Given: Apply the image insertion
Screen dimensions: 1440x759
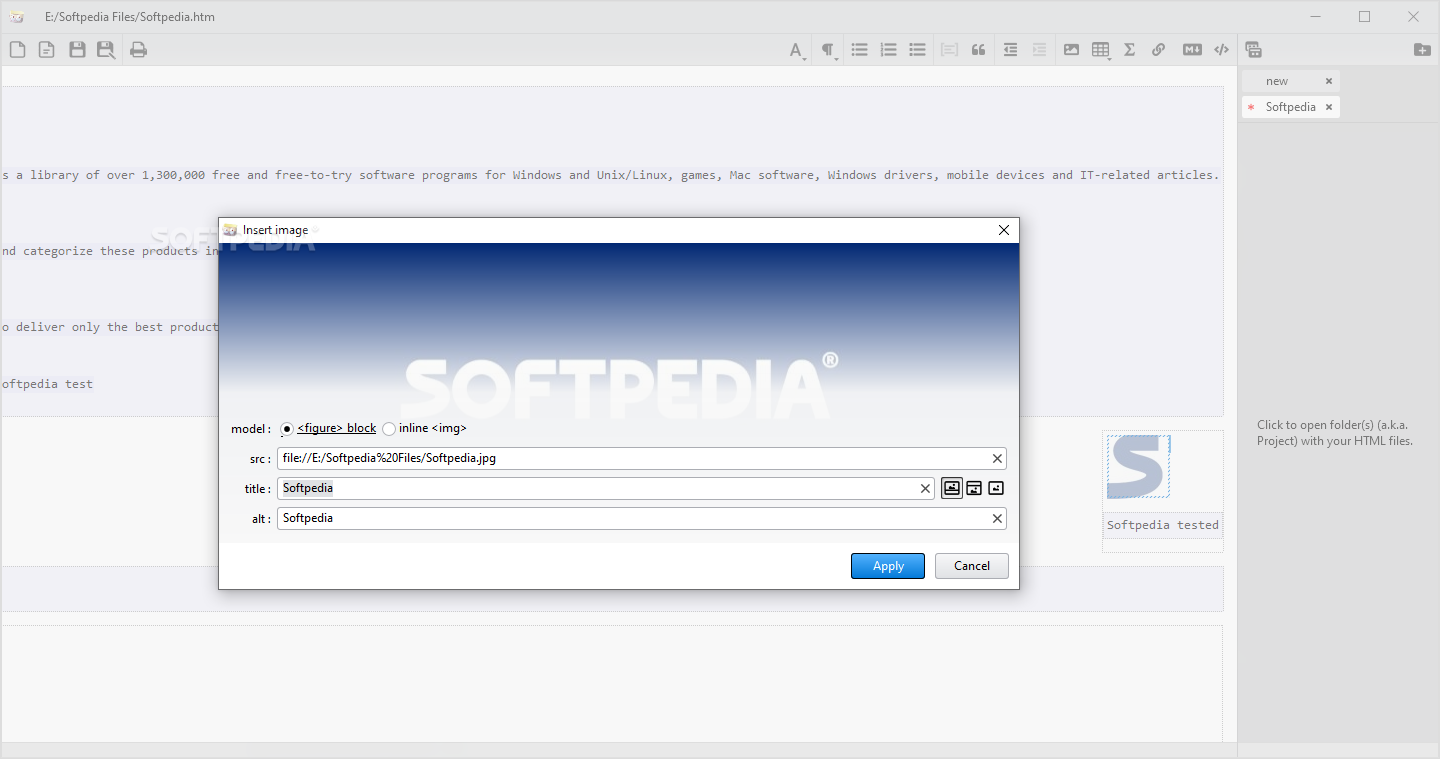Looking at the screenshot, I should click(x=888, y=566).
